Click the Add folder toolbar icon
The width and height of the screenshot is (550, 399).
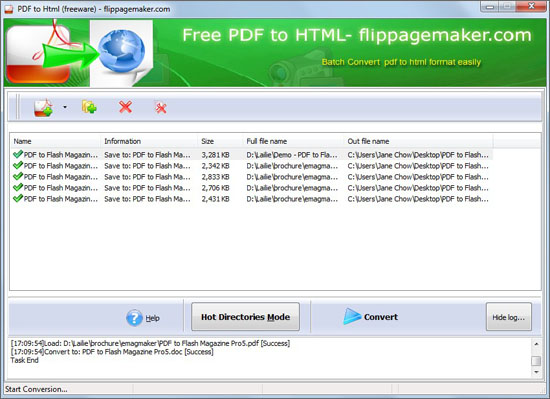[89, 107]
